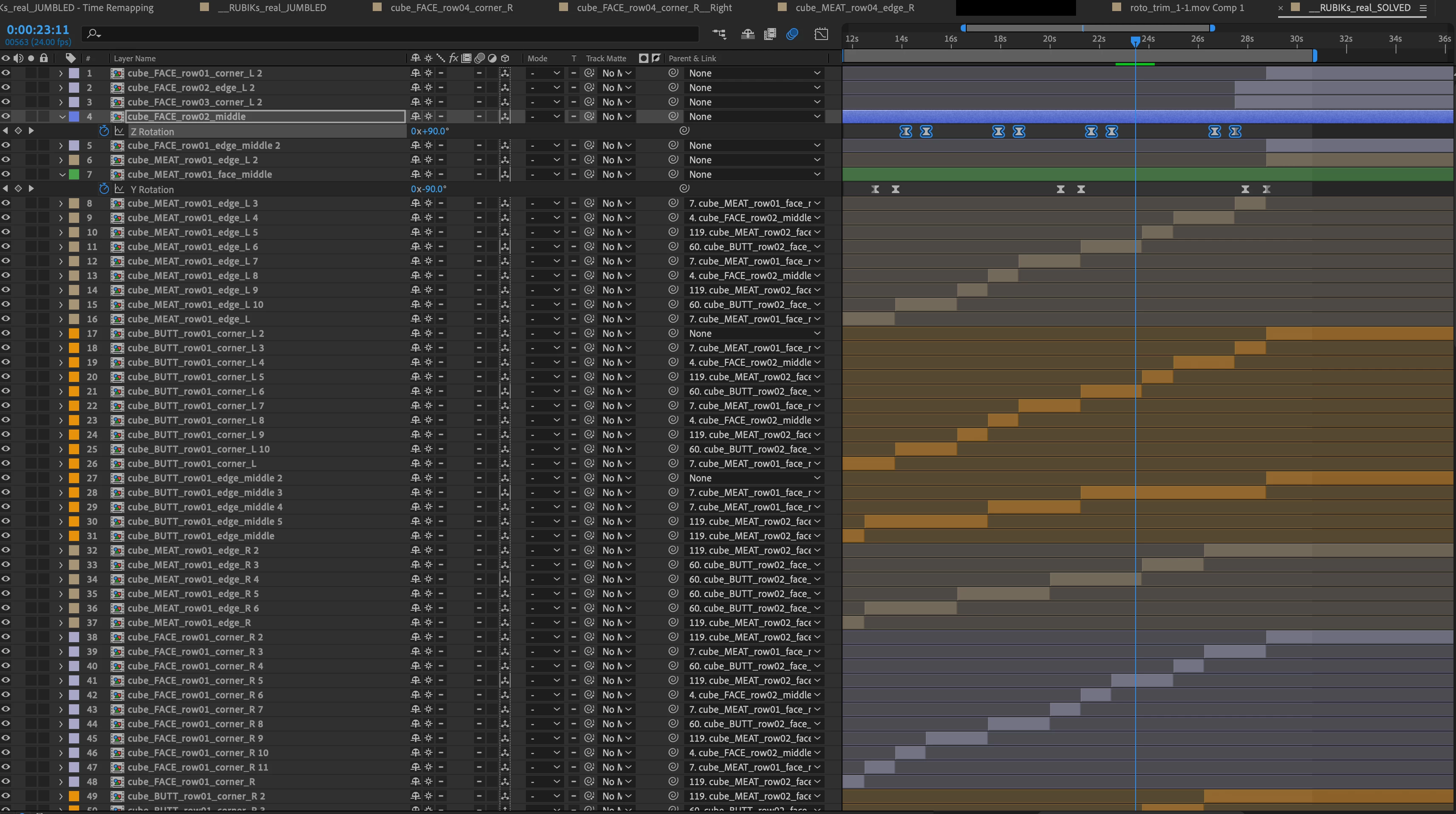Toggle 3D layer switch for cube_FACE_row02_edge_L 2

point(505,88)
